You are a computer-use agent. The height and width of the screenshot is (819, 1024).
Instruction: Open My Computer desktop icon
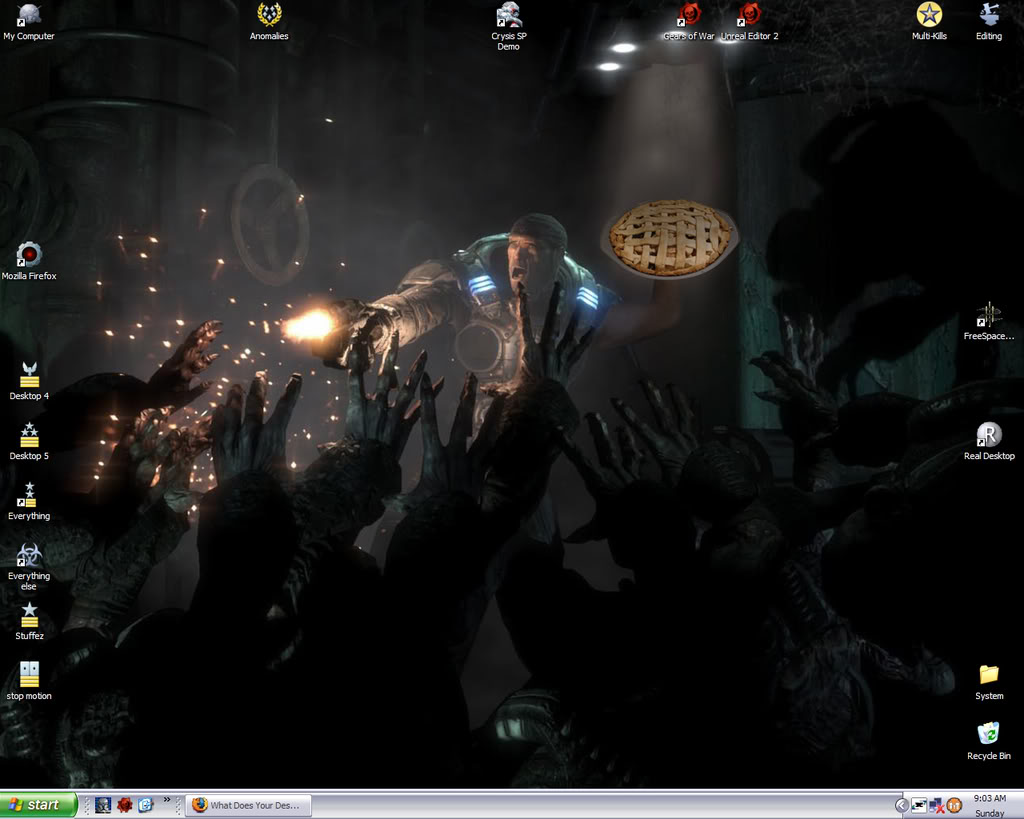[x=29, y=22]
